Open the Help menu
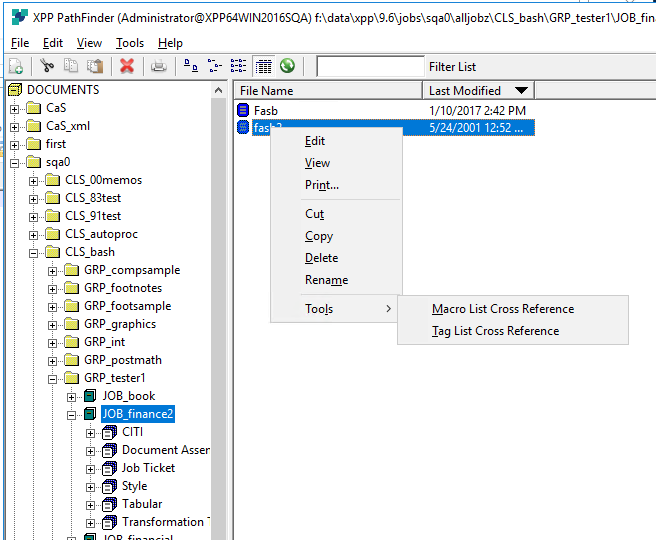The height and width of the screenshot is (540, 656). (x=170, y=43)
